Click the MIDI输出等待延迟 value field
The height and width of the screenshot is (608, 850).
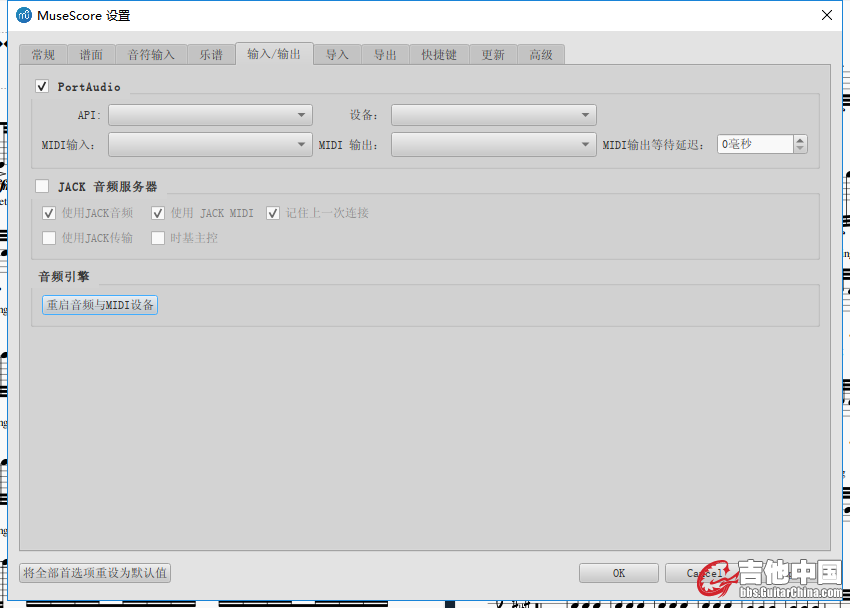[x=755, y=144]
